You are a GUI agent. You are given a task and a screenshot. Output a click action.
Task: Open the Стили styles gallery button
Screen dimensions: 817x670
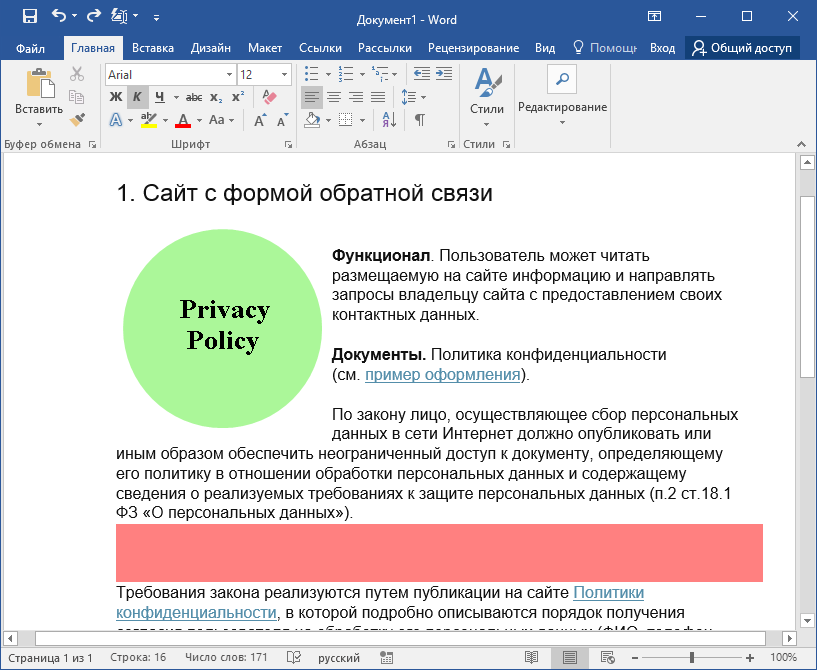click(x=487, y=98)
